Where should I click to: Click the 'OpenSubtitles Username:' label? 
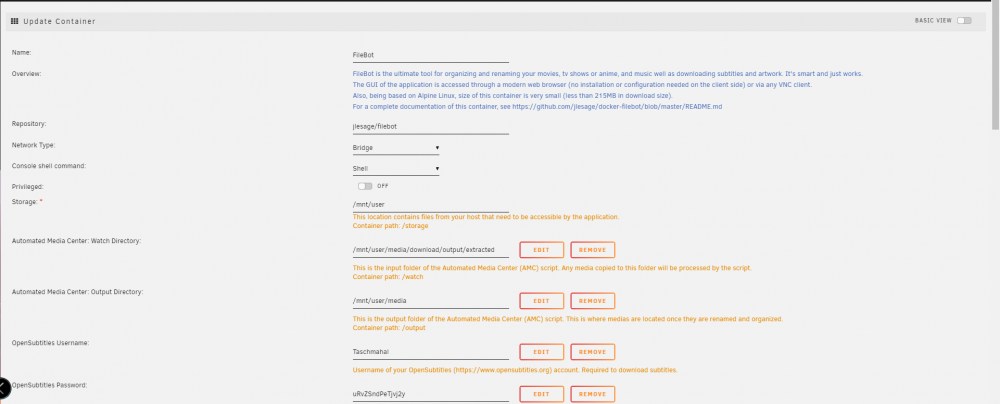(x=50, y=343)
